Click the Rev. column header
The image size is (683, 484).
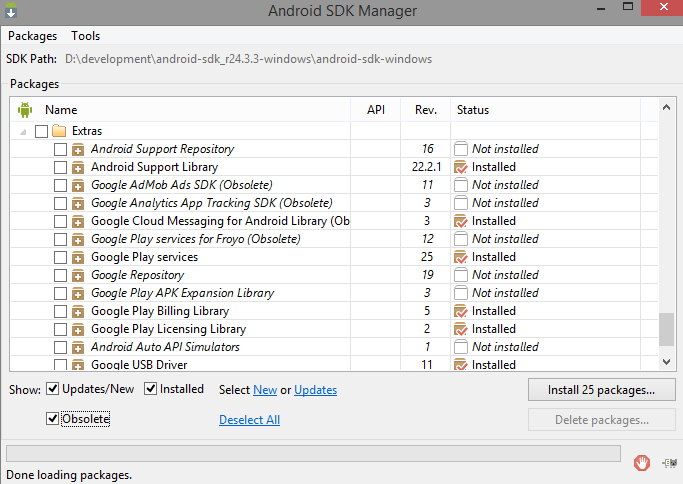[426, 110]
